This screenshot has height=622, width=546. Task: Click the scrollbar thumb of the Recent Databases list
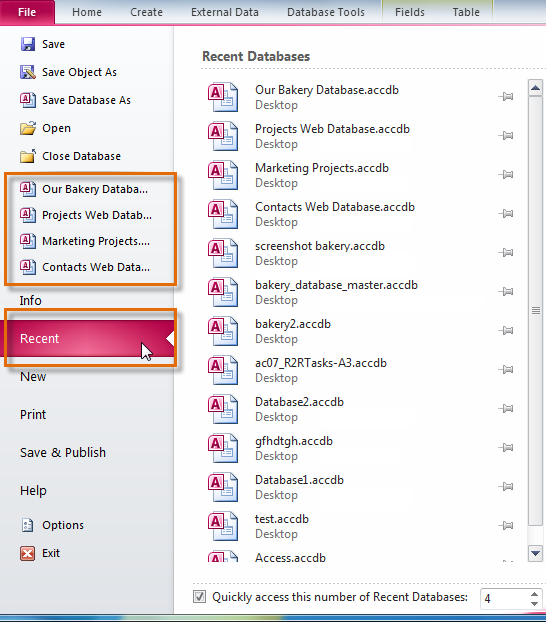pyautogui.click(x=535, y=311)
